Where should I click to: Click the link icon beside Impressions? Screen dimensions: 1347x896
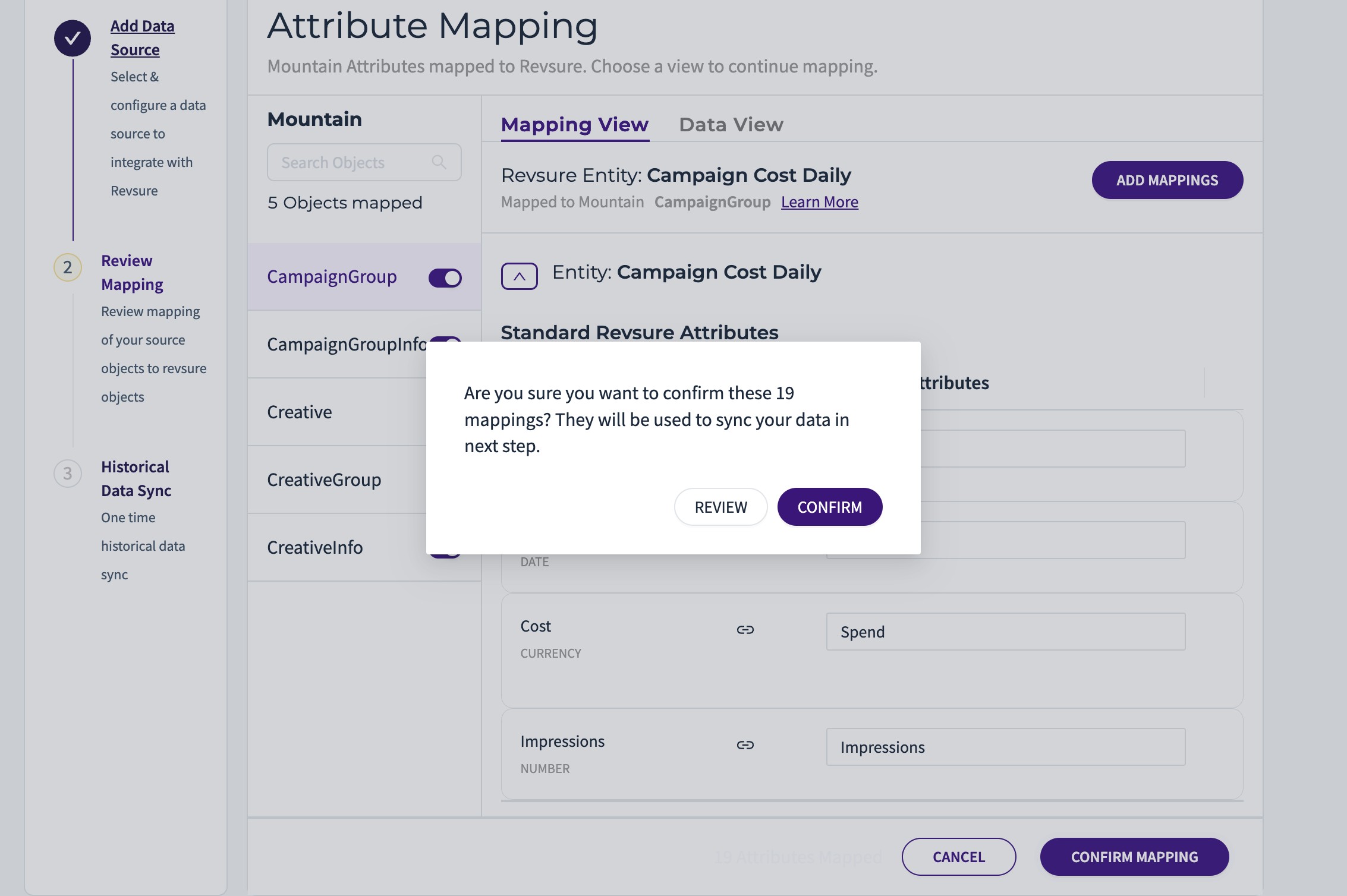[745, 745]
